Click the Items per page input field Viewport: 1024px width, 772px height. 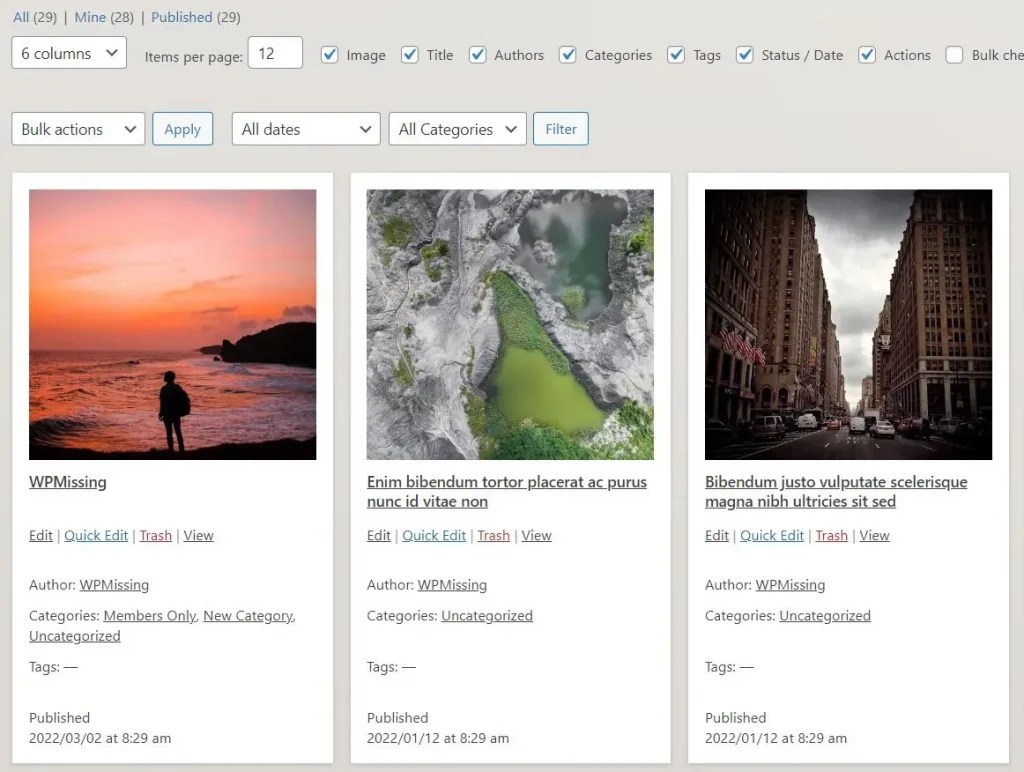point(275,53)
